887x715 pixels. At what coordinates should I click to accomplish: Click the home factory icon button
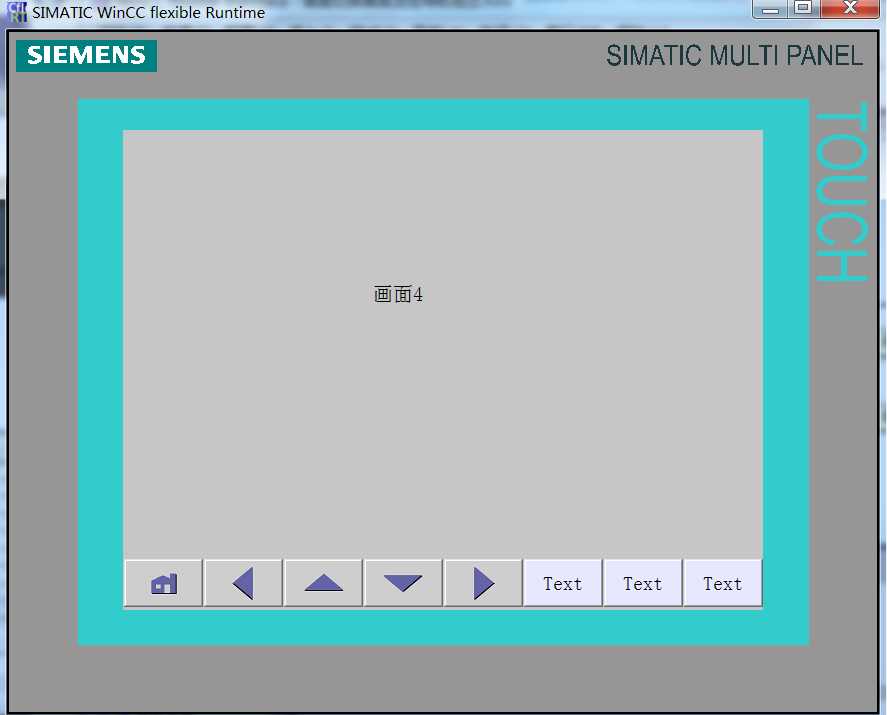(163, 583)
